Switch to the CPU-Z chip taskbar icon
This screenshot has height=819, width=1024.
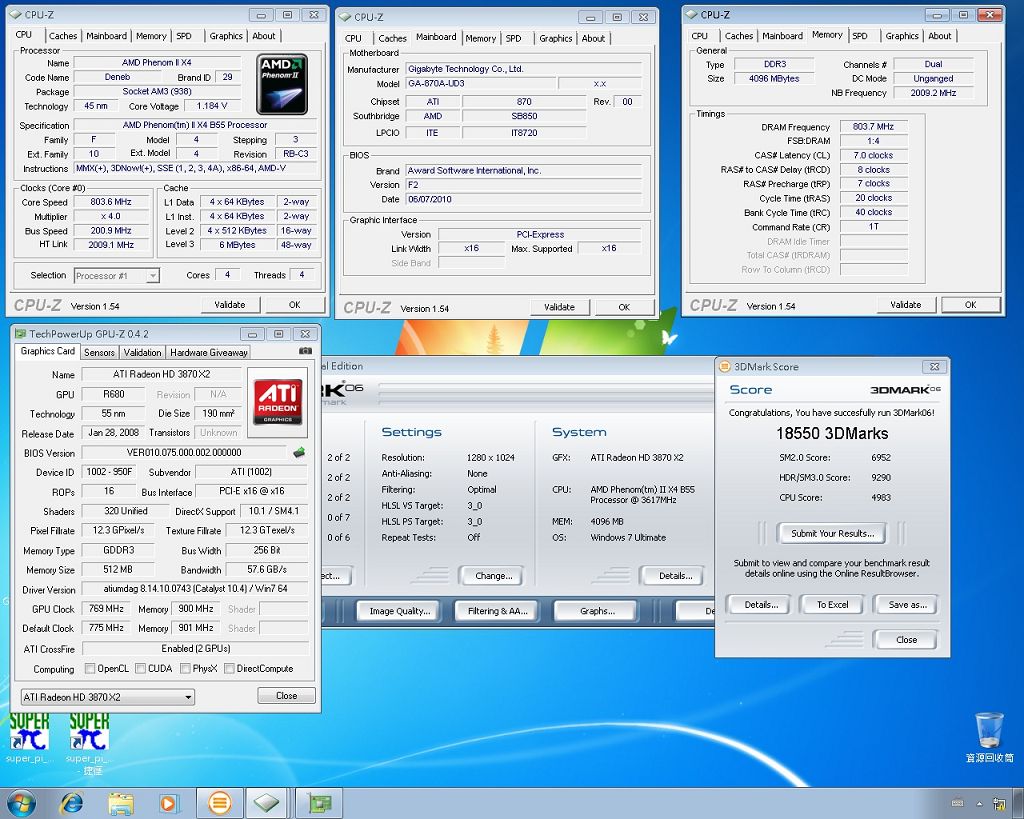tap(266, 803)
